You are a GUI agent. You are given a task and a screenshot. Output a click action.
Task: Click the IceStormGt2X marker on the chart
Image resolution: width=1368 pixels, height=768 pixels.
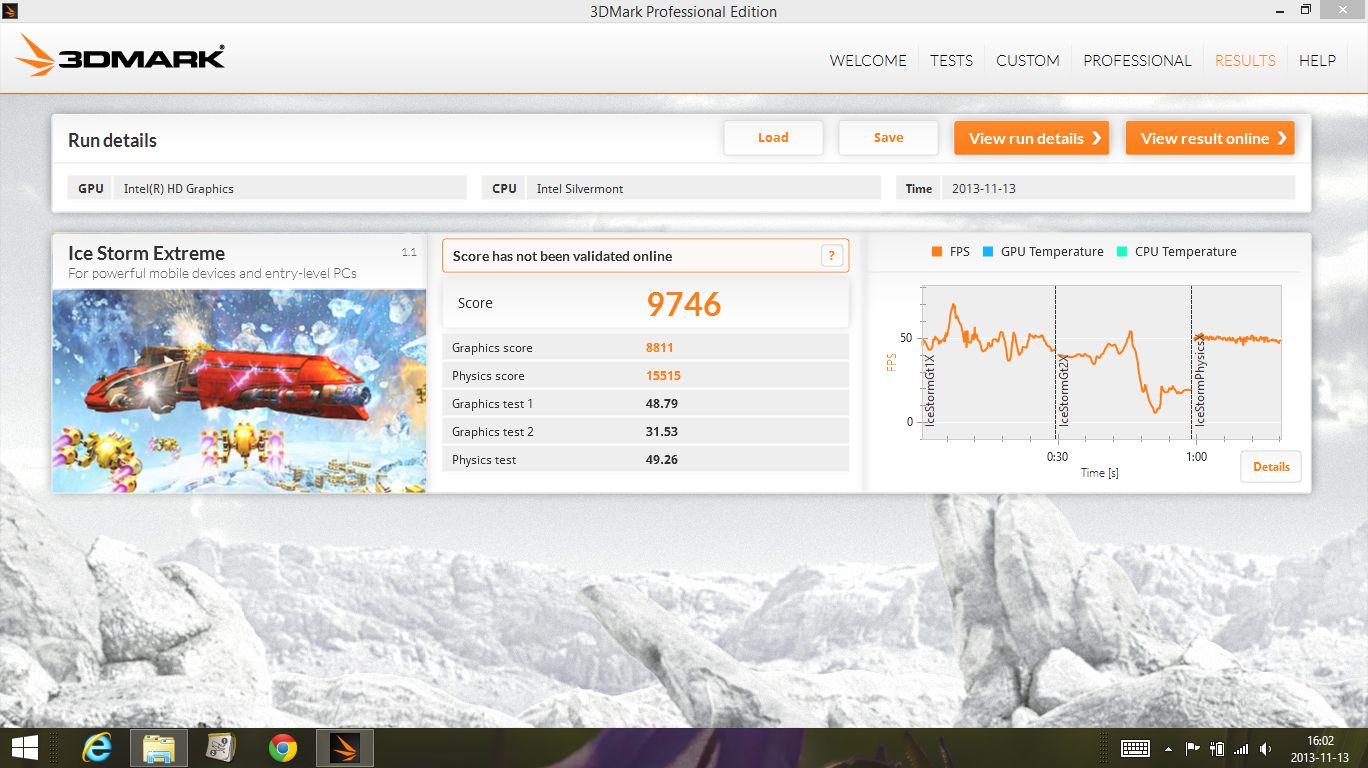point(1063,391)
